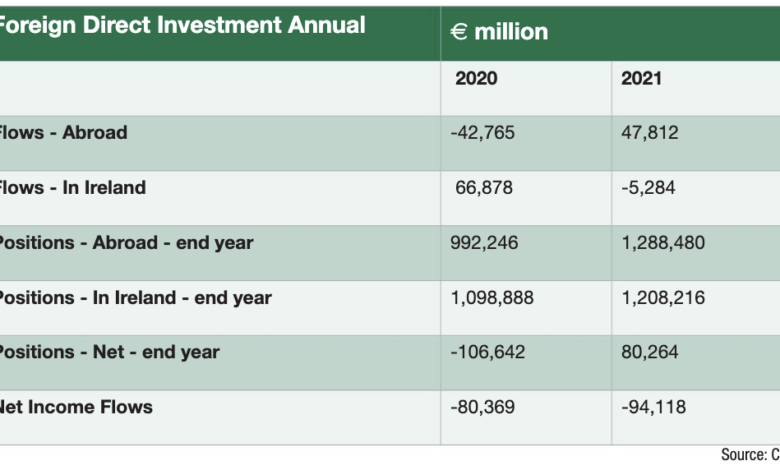Click the 1,098,888 value cell
Image resolution: width=780 pixels, height=470 pixels.
click(495, 297)
